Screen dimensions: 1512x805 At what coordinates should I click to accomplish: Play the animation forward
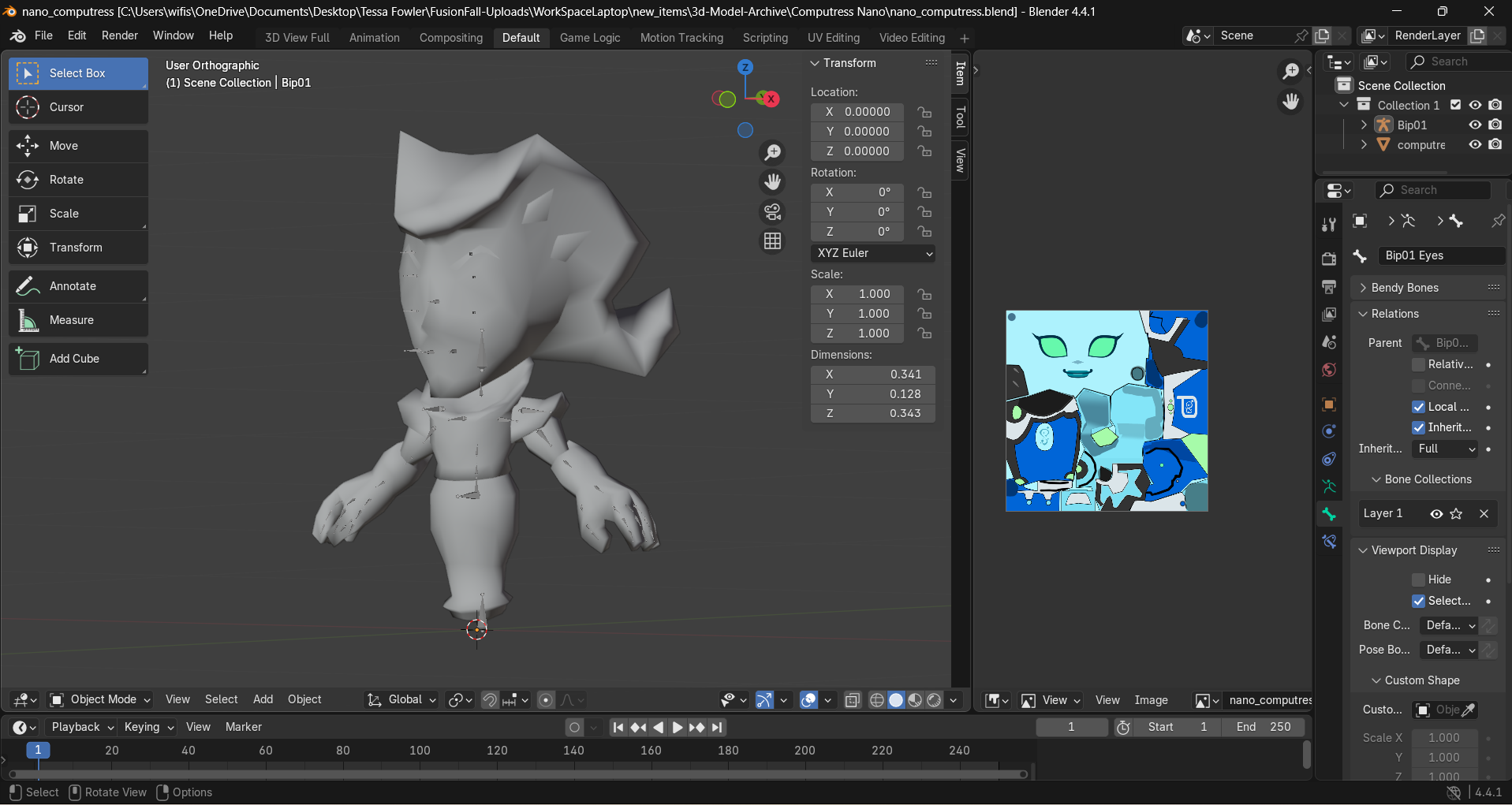pos(677,728)
